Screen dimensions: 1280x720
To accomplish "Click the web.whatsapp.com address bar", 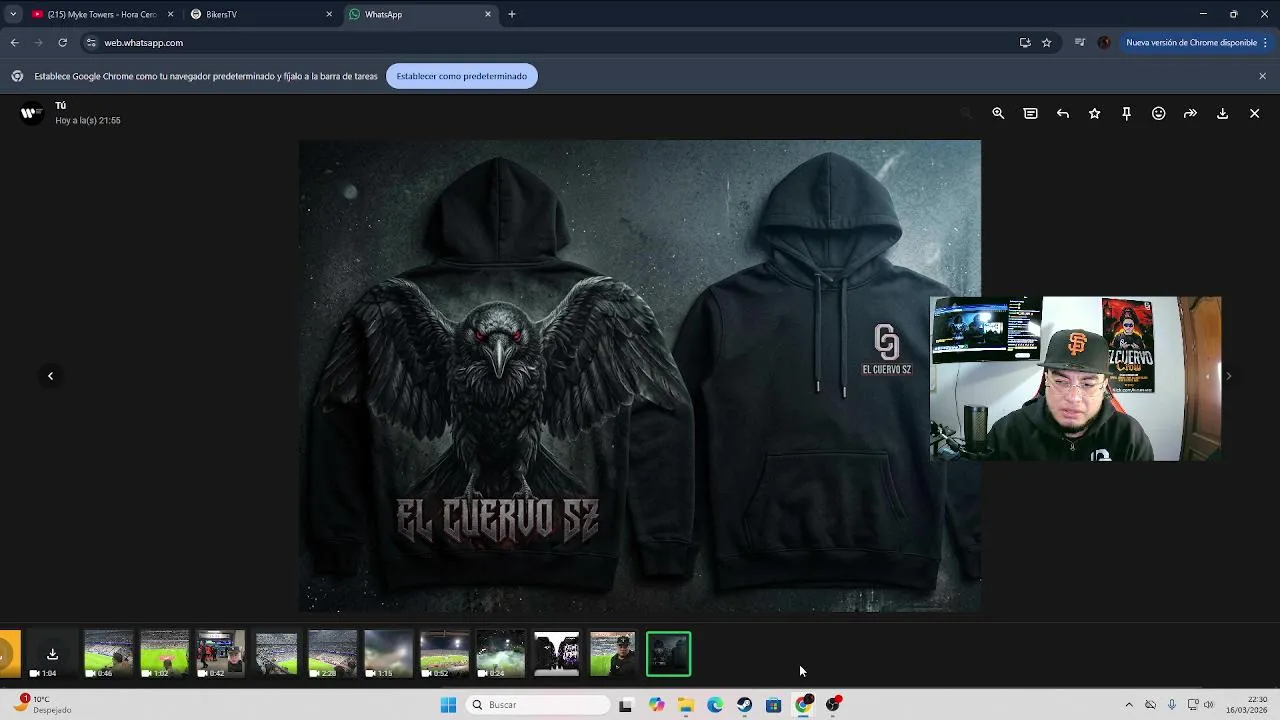I will pos(550,43).
